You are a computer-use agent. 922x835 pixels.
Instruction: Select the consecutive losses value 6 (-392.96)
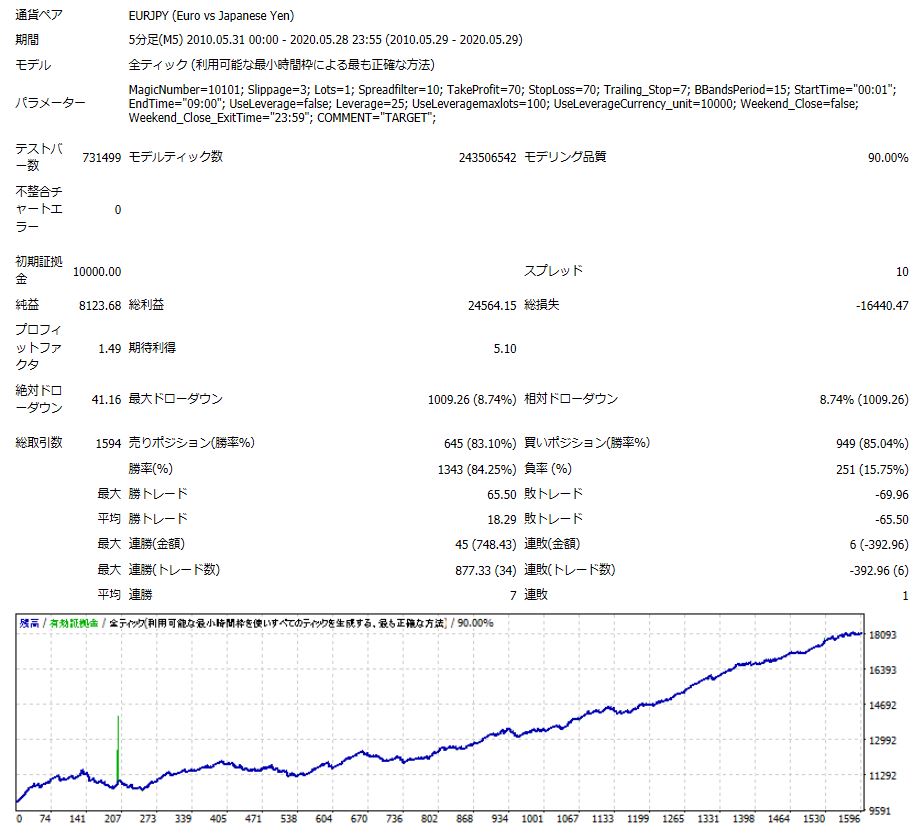click(x=878, y=545)
